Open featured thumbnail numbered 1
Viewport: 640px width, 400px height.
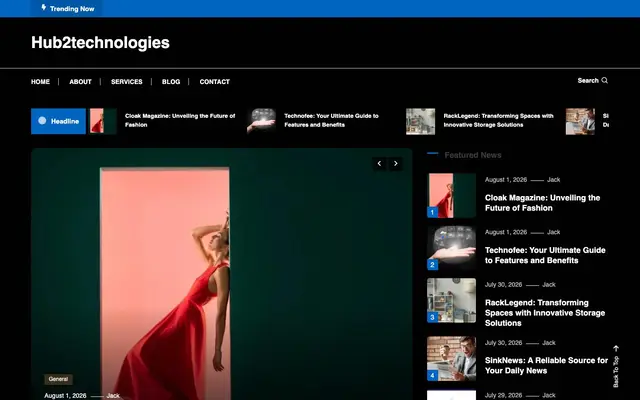[x=451, y=196]
